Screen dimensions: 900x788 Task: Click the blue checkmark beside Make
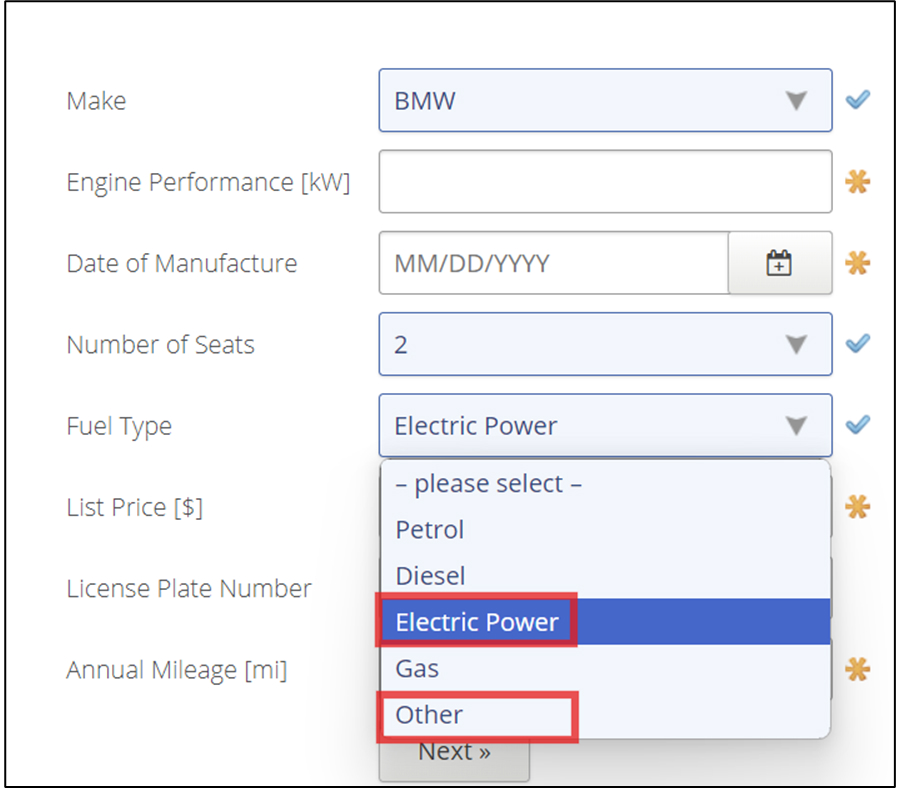tap(858, 100)
